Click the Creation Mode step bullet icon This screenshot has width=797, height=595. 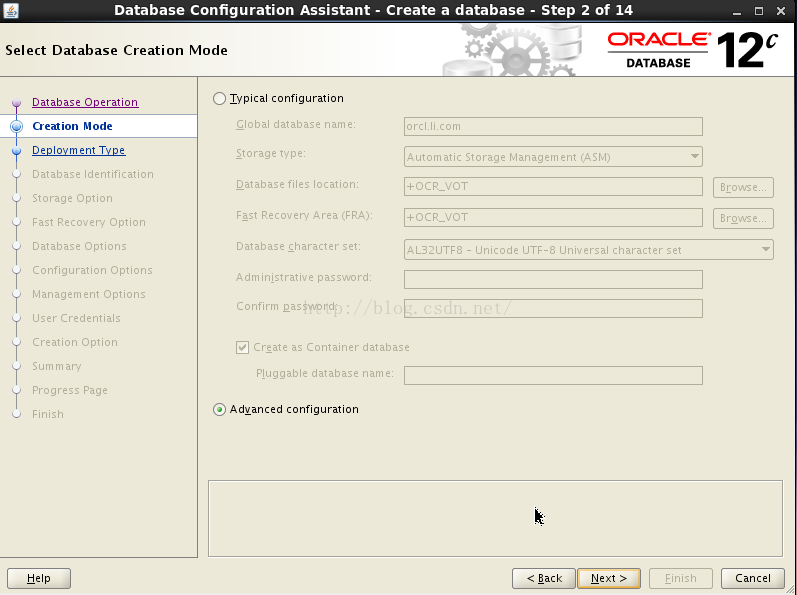click(16, 126)
